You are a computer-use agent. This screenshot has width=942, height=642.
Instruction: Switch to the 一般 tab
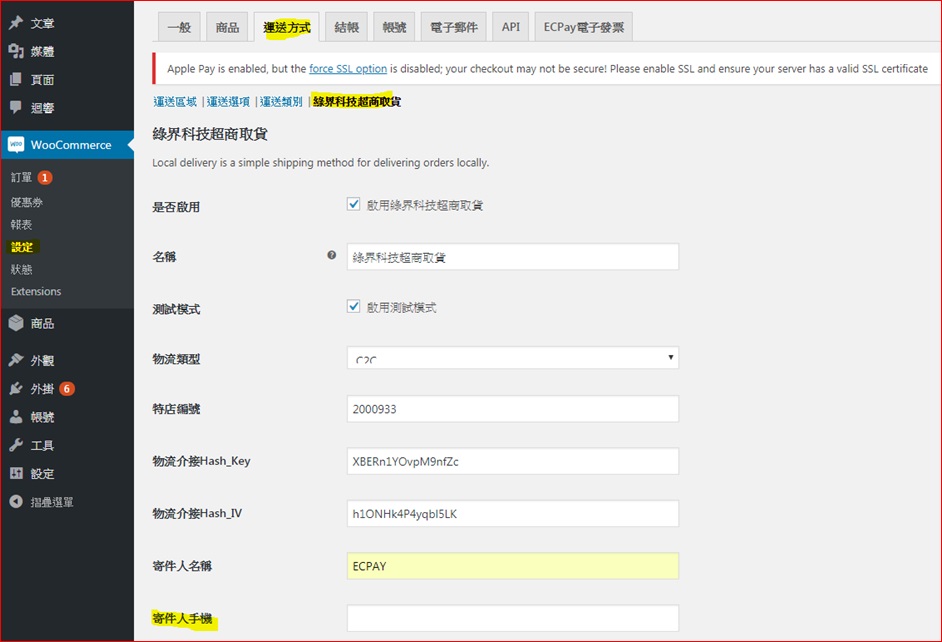[179, 27]
